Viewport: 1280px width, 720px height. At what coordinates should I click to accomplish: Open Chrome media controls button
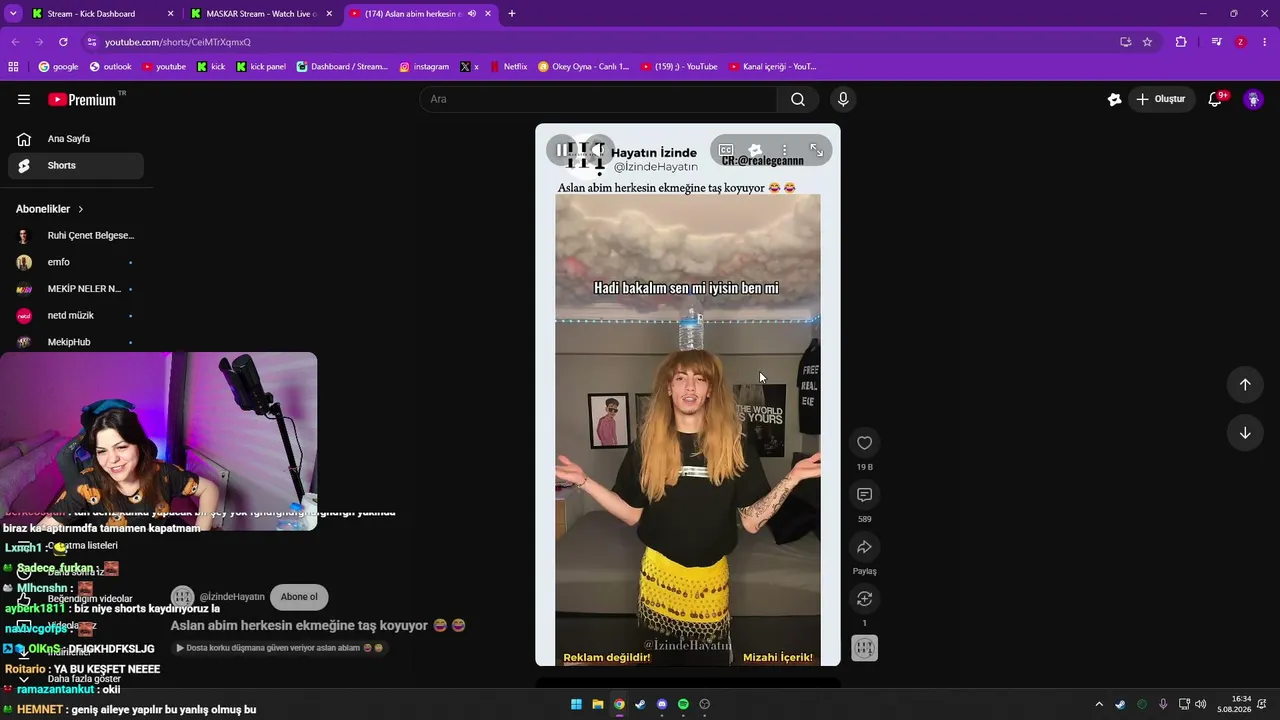click(x=1216, y=42)
